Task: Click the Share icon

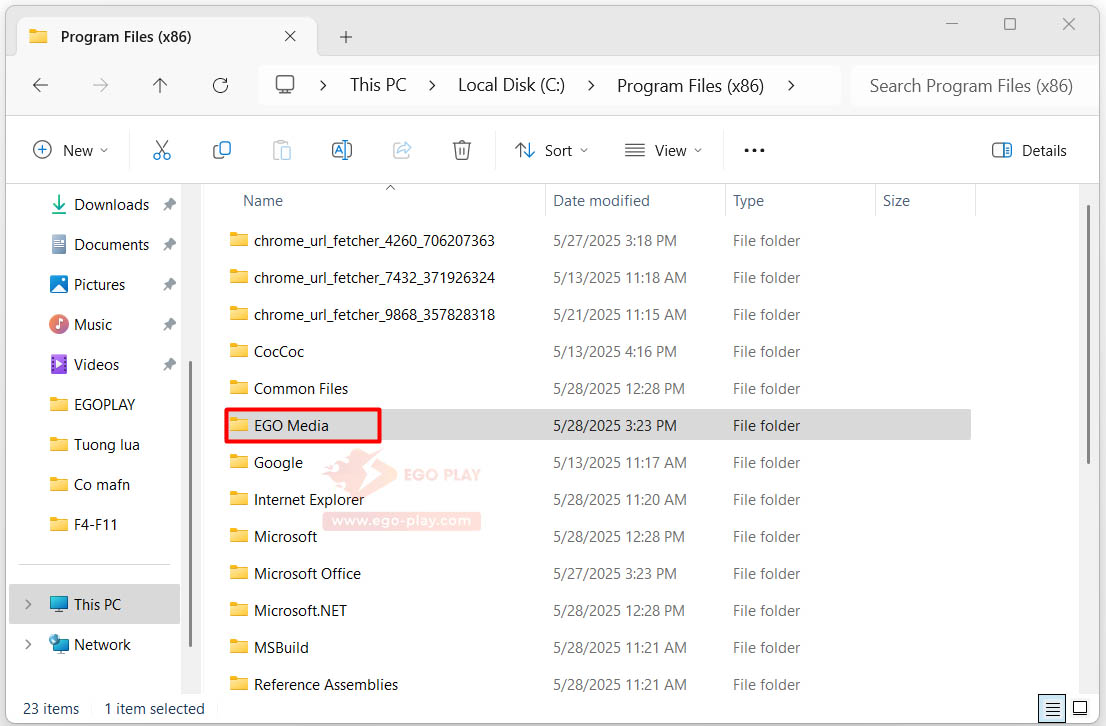Action: (402, 150)
